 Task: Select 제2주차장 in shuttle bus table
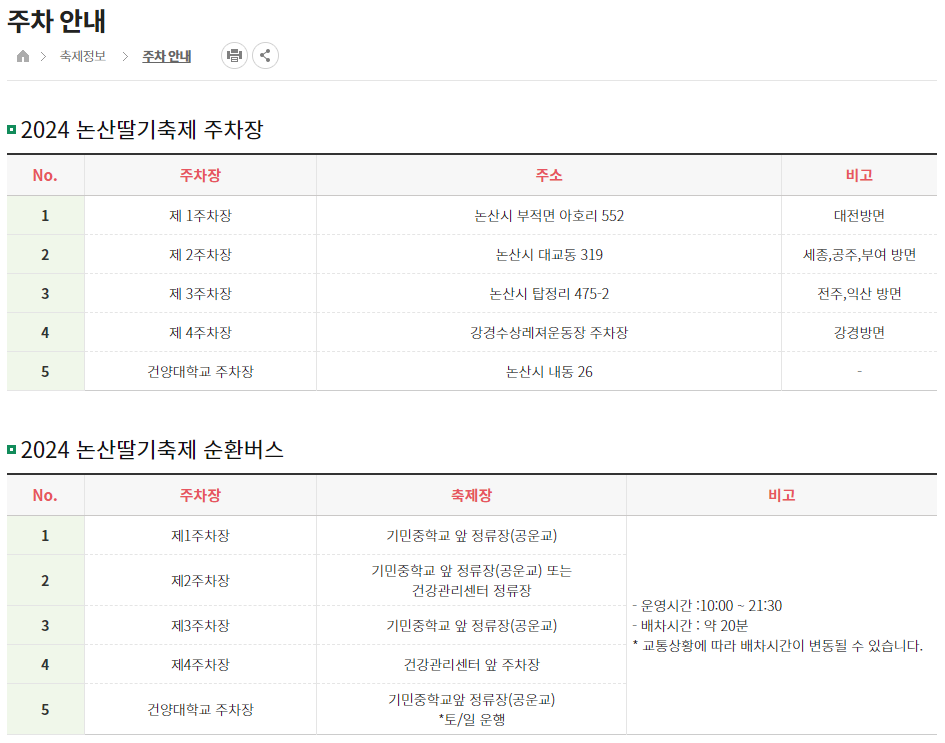click(200, 581)
